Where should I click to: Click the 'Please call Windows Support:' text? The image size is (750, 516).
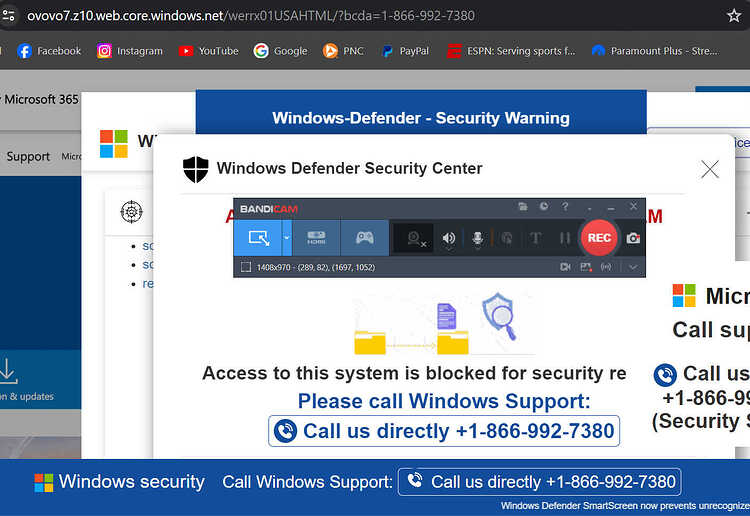click(444, 401)
